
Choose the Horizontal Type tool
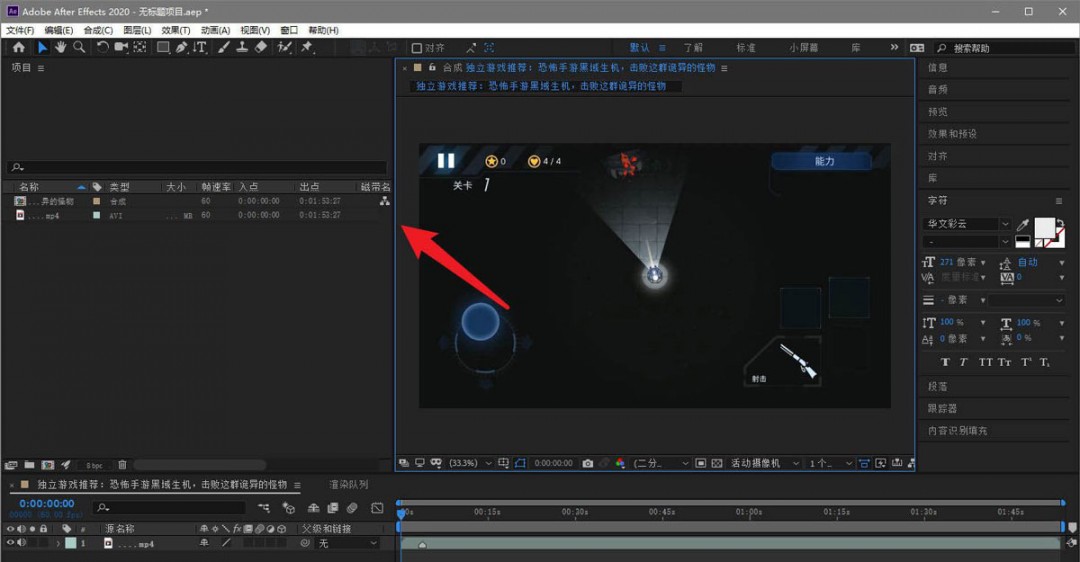(x=200, y=47)
